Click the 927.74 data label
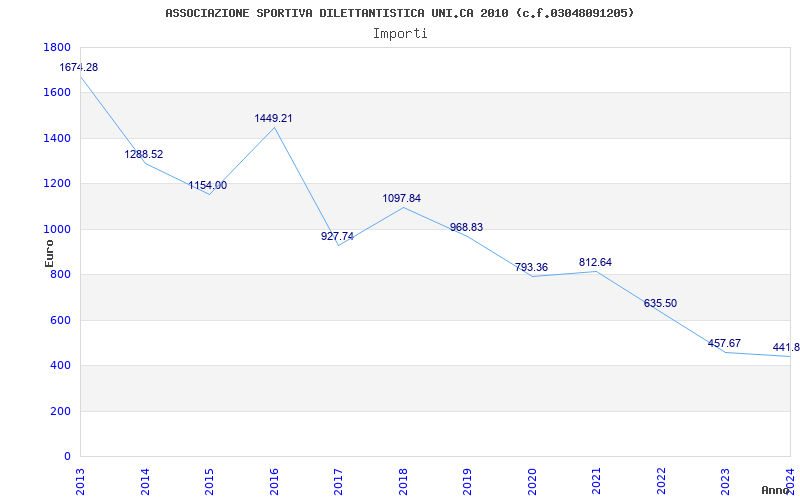 point(337,236)
